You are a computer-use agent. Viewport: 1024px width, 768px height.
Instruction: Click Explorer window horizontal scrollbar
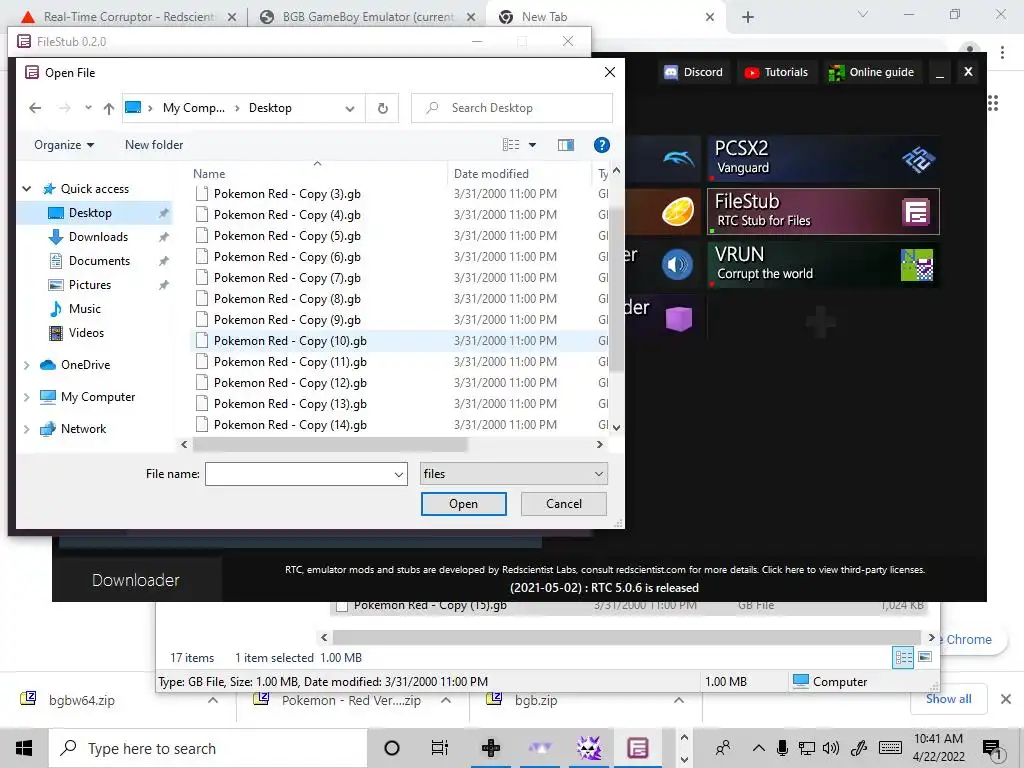pyautogui.click(x=626, y=637)
